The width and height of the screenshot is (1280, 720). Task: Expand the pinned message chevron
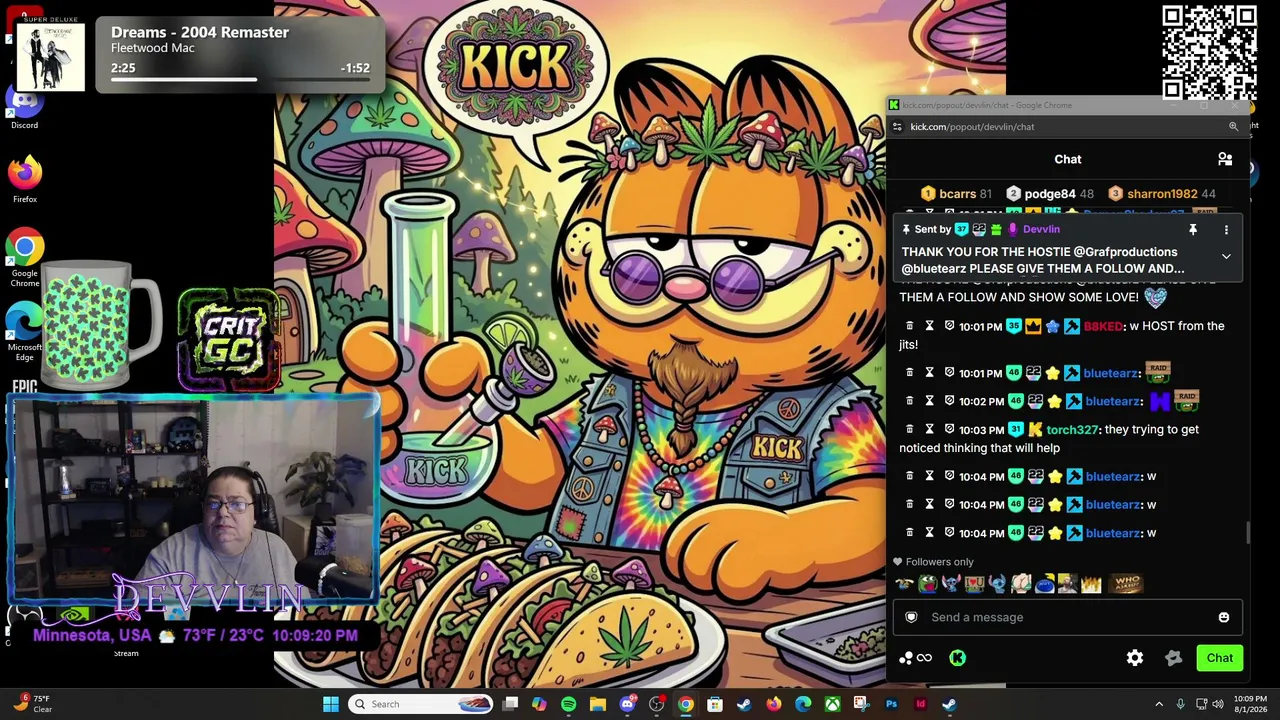point(1226,257)
